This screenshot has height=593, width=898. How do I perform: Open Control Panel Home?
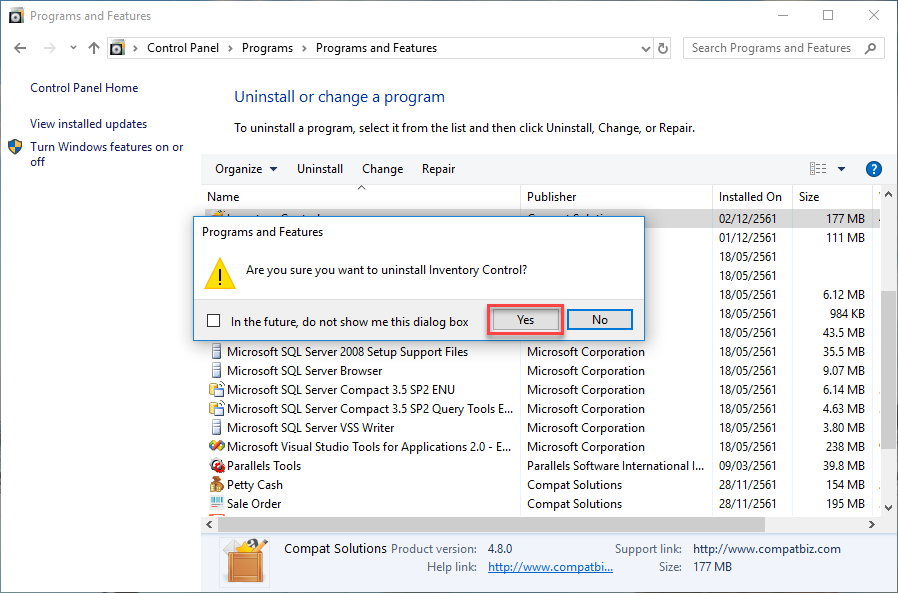(x=84, y=88)
